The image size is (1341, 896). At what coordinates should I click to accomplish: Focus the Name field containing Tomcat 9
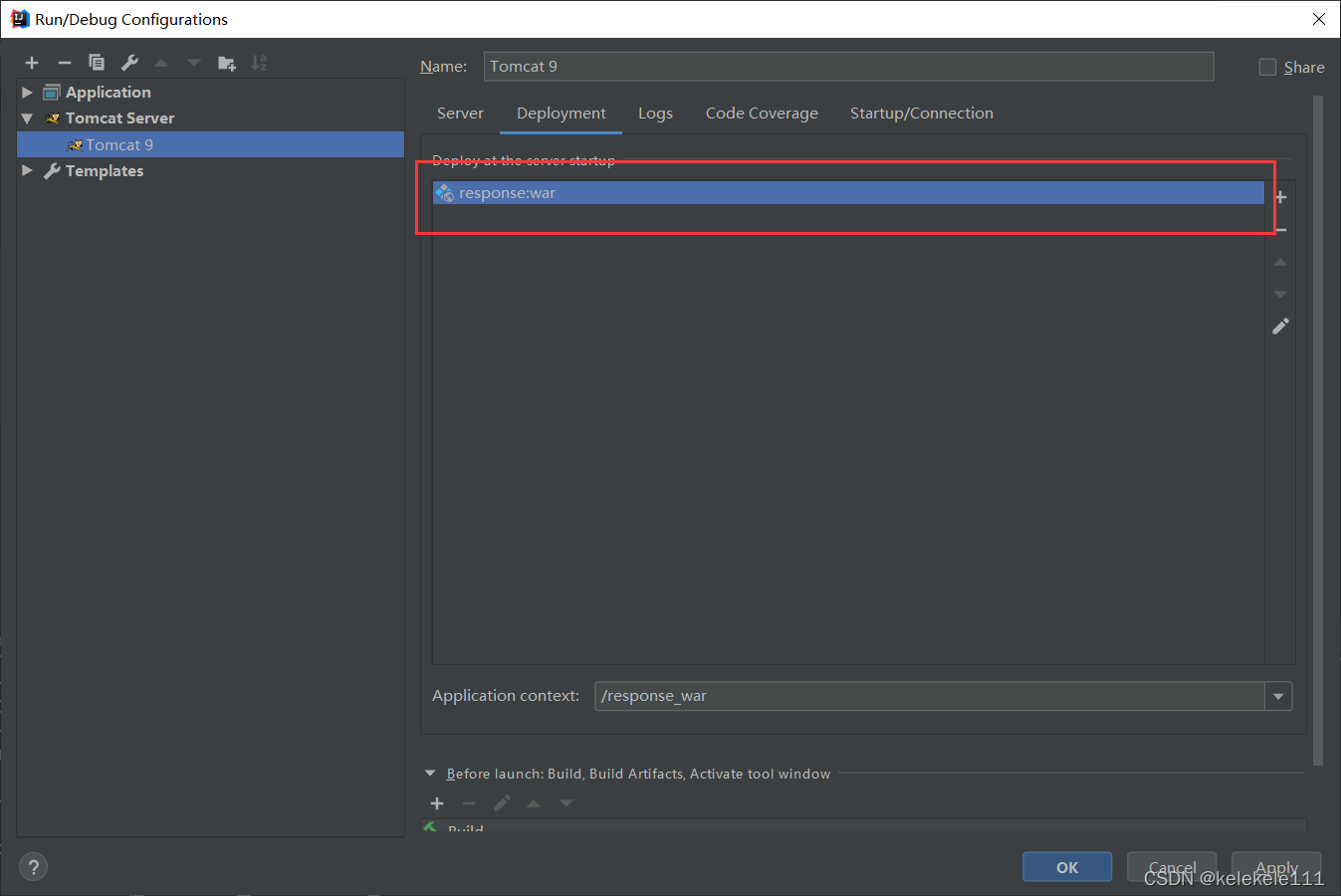coord(848,67)
